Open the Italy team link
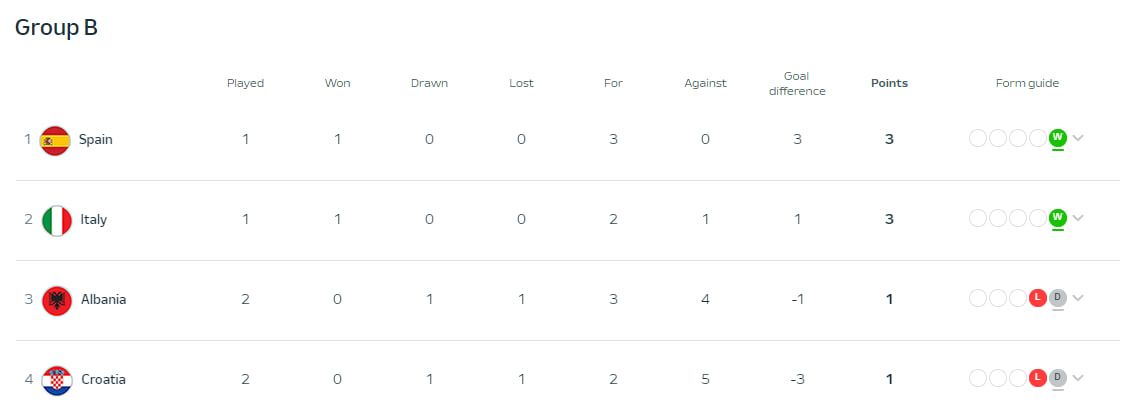This screenshot has width=1130, height=414. [93, 220]
